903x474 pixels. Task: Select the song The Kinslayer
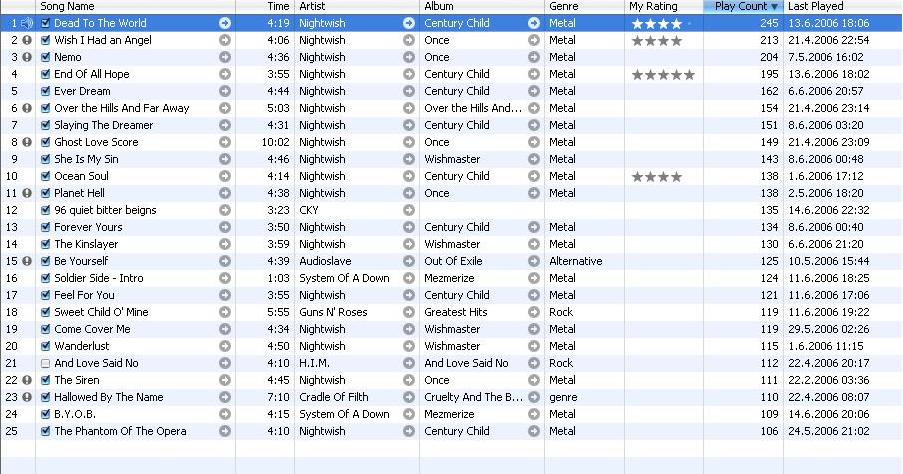coord(86,244)
